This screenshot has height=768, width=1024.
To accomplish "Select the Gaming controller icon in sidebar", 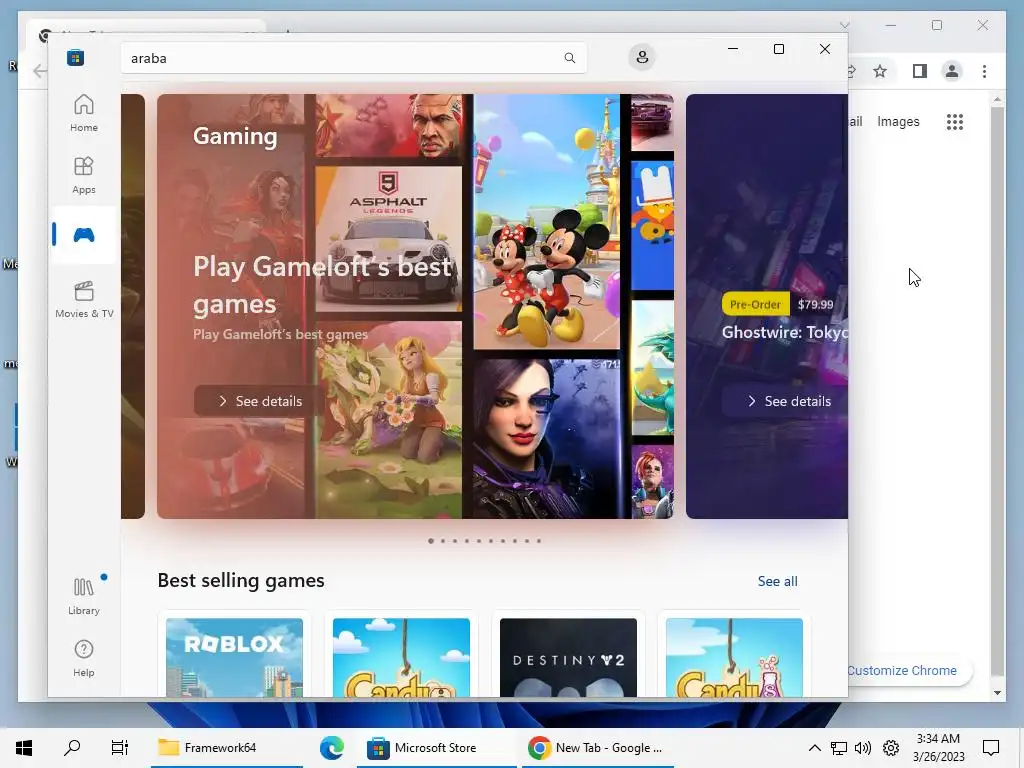I will click(84, 234).
